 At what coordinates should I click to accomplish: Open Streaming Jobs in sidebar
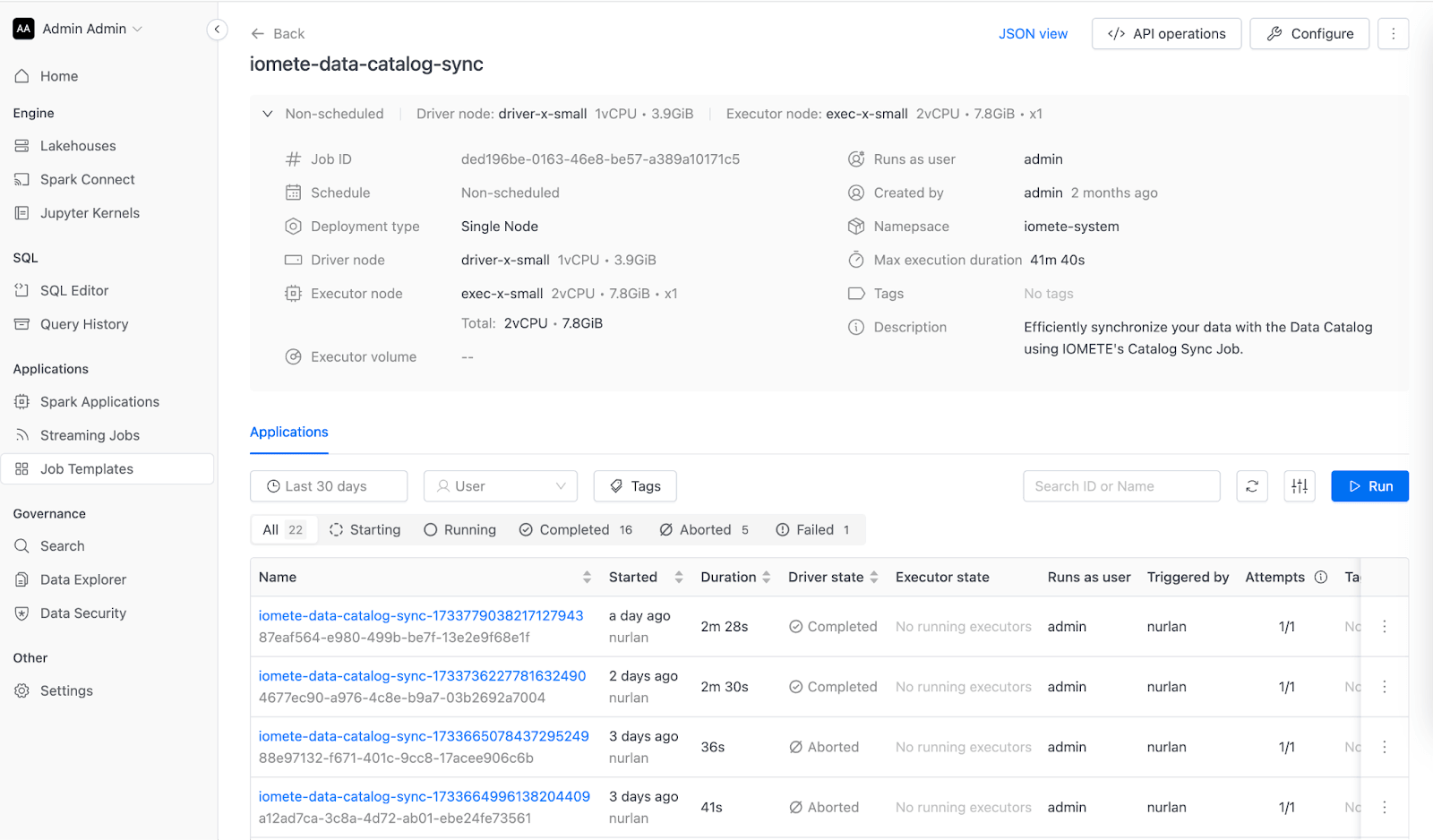pyautogui.click(x=90, y=435)
